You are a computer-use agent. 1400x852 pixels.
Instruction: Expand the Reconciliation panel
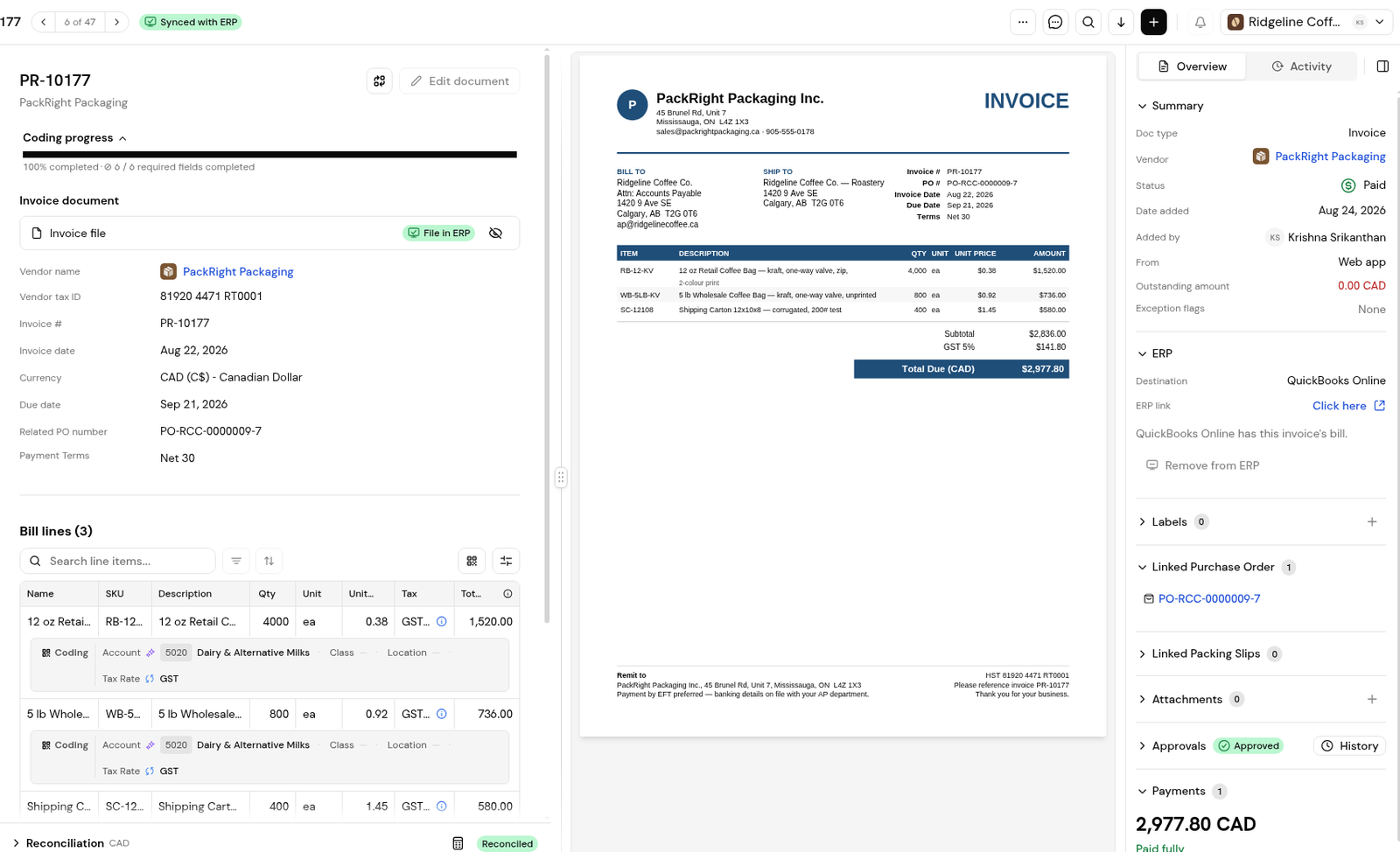(16, 843)
